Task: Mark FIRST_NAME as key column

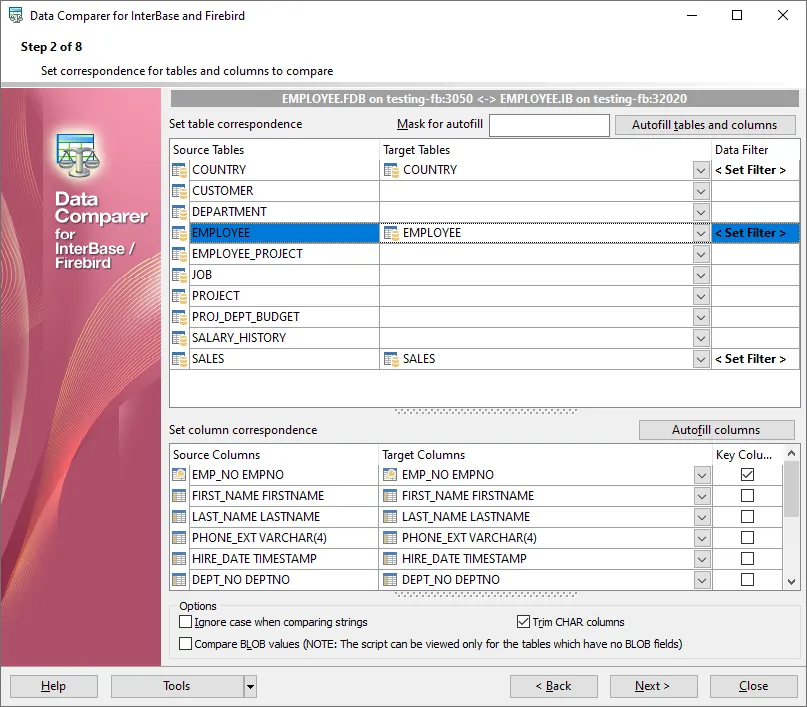Action: pyautogui.click(x=747, y=496)
